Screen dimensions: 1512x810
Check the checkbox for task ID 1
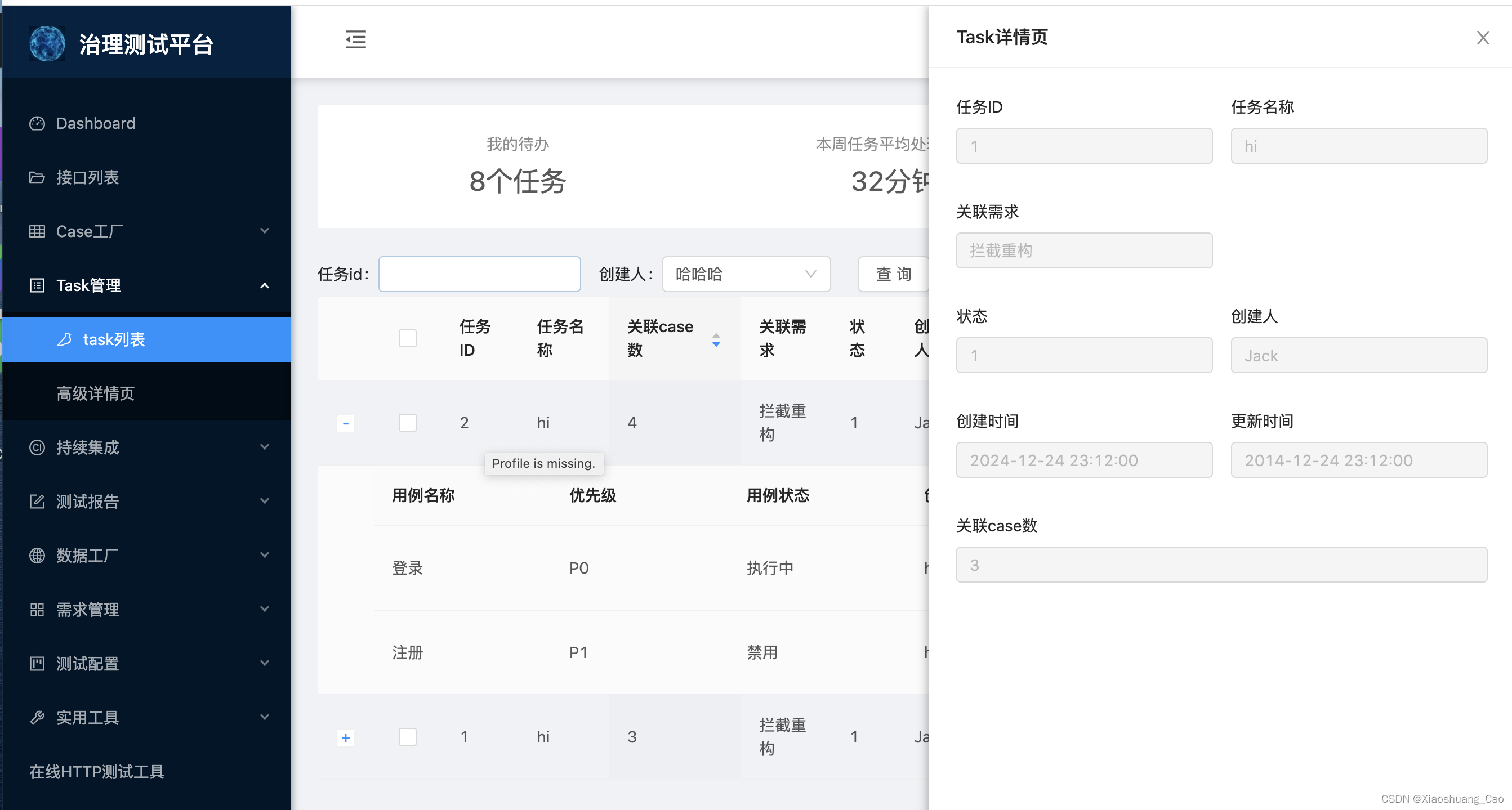tap(407, 736)
